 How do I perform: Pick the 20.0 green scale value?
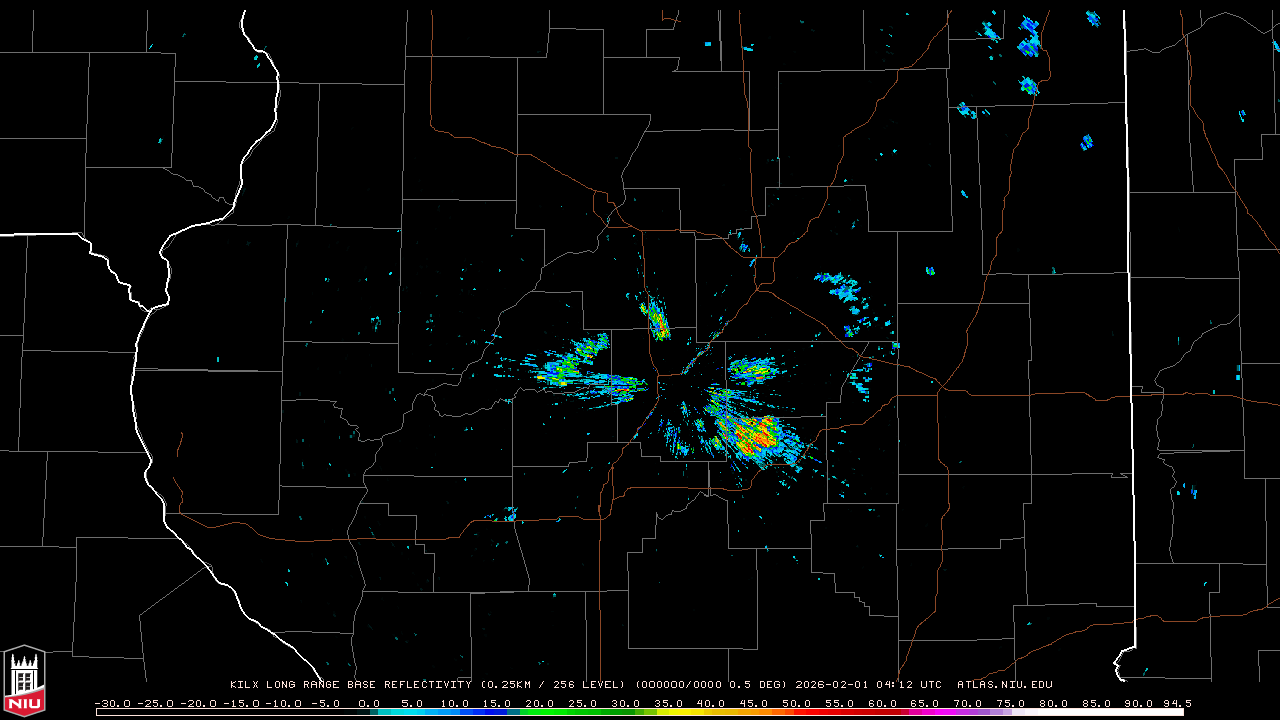point(540,703)
